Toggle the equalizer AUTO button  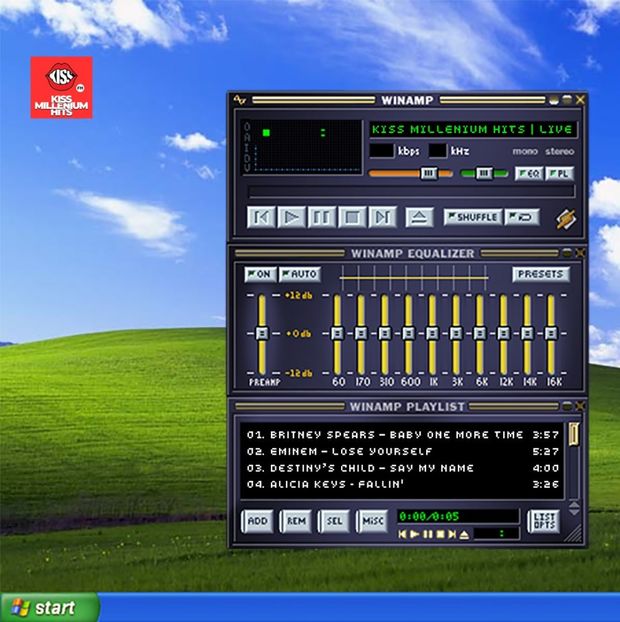pos(300,274)
